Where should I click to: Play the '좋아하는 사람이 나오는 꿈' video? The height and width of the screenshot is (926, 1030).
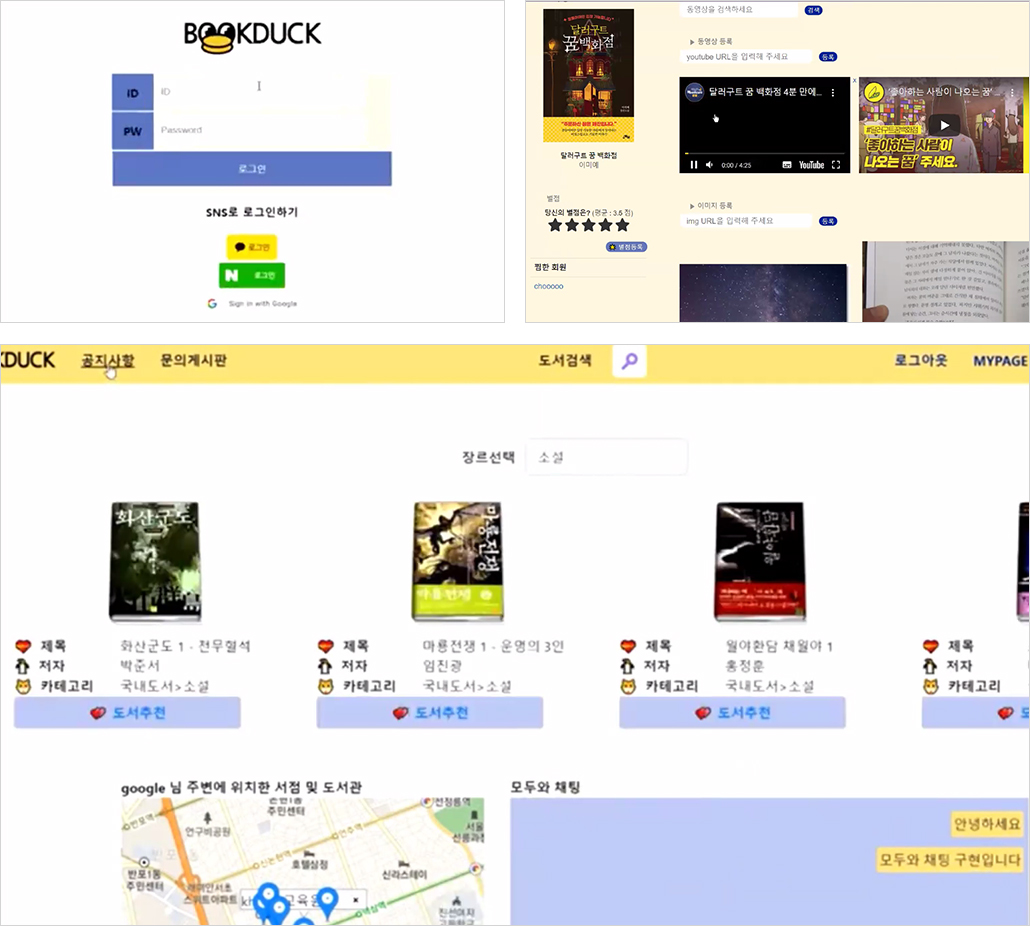pyautogui.click(x=945, y=125)
